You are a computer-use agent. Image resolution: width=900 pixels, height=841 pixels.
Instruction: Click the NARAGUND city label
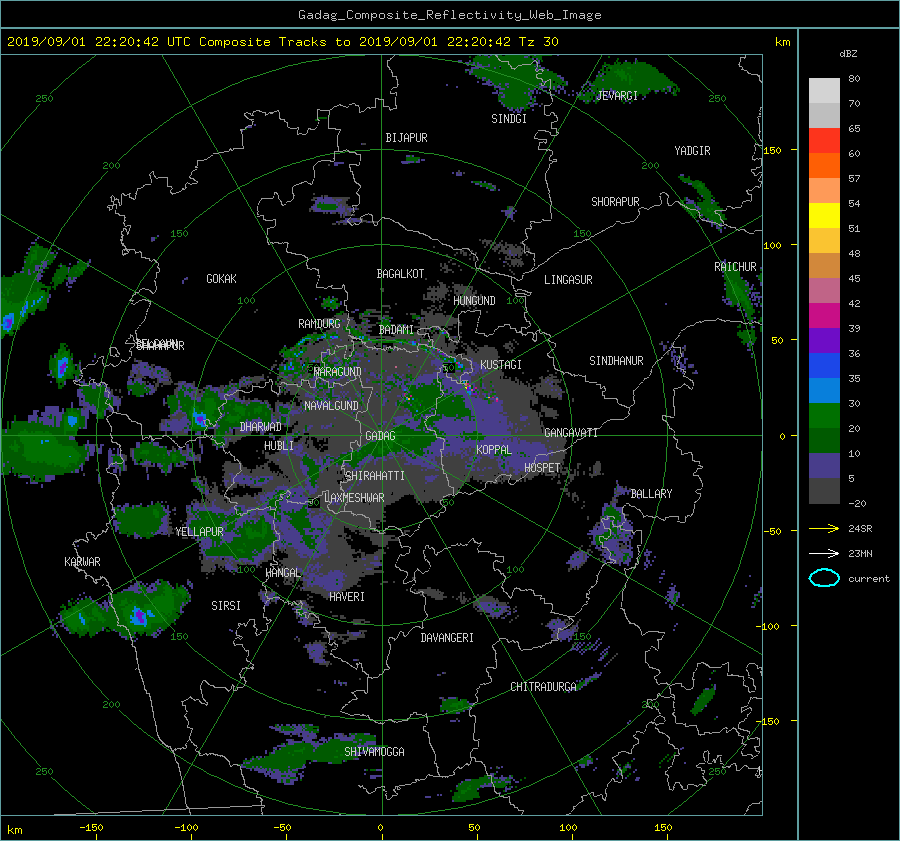(338, 372)
